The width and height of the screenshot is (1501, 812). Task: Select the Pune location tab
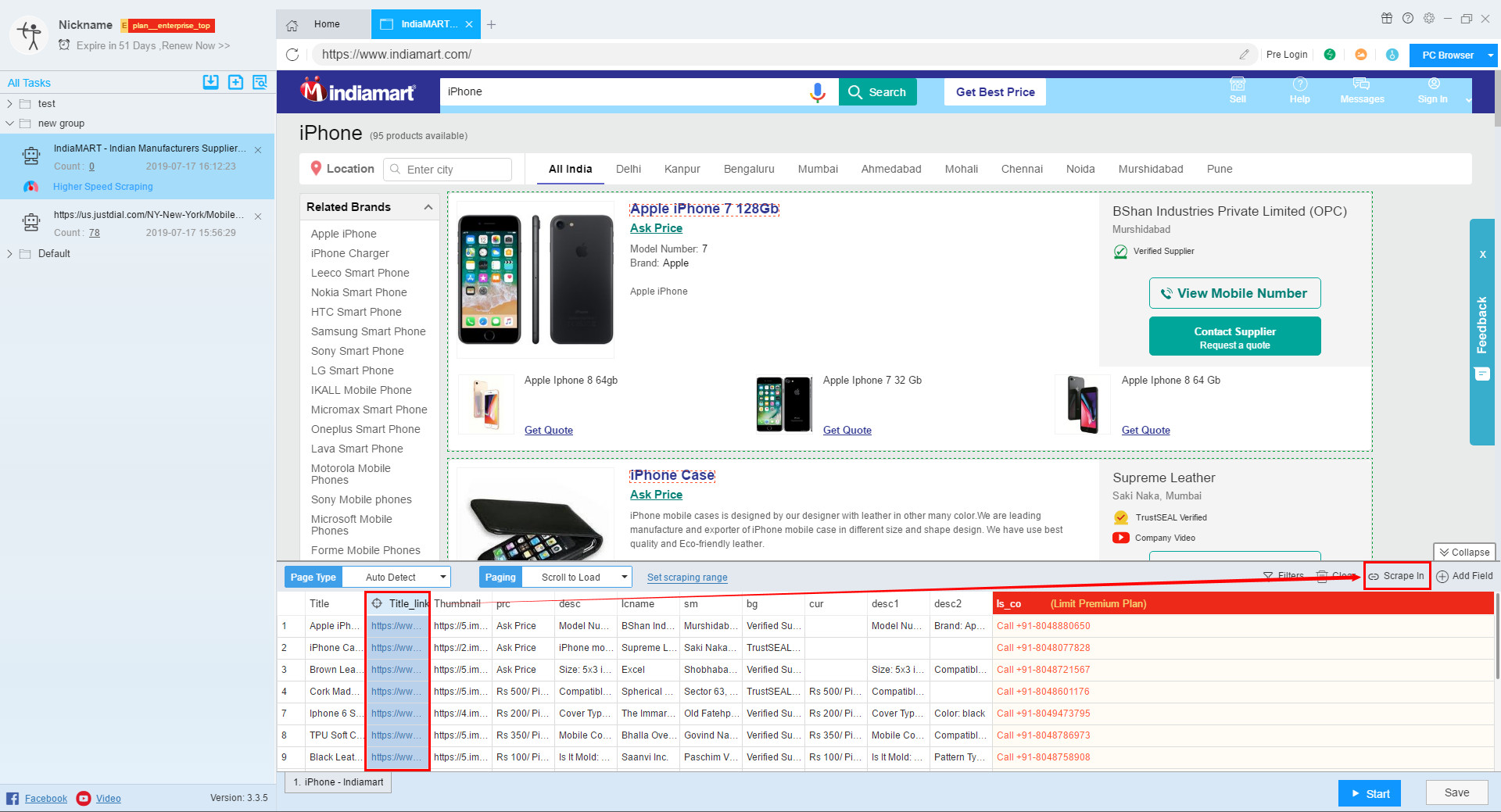point(1219,169)
